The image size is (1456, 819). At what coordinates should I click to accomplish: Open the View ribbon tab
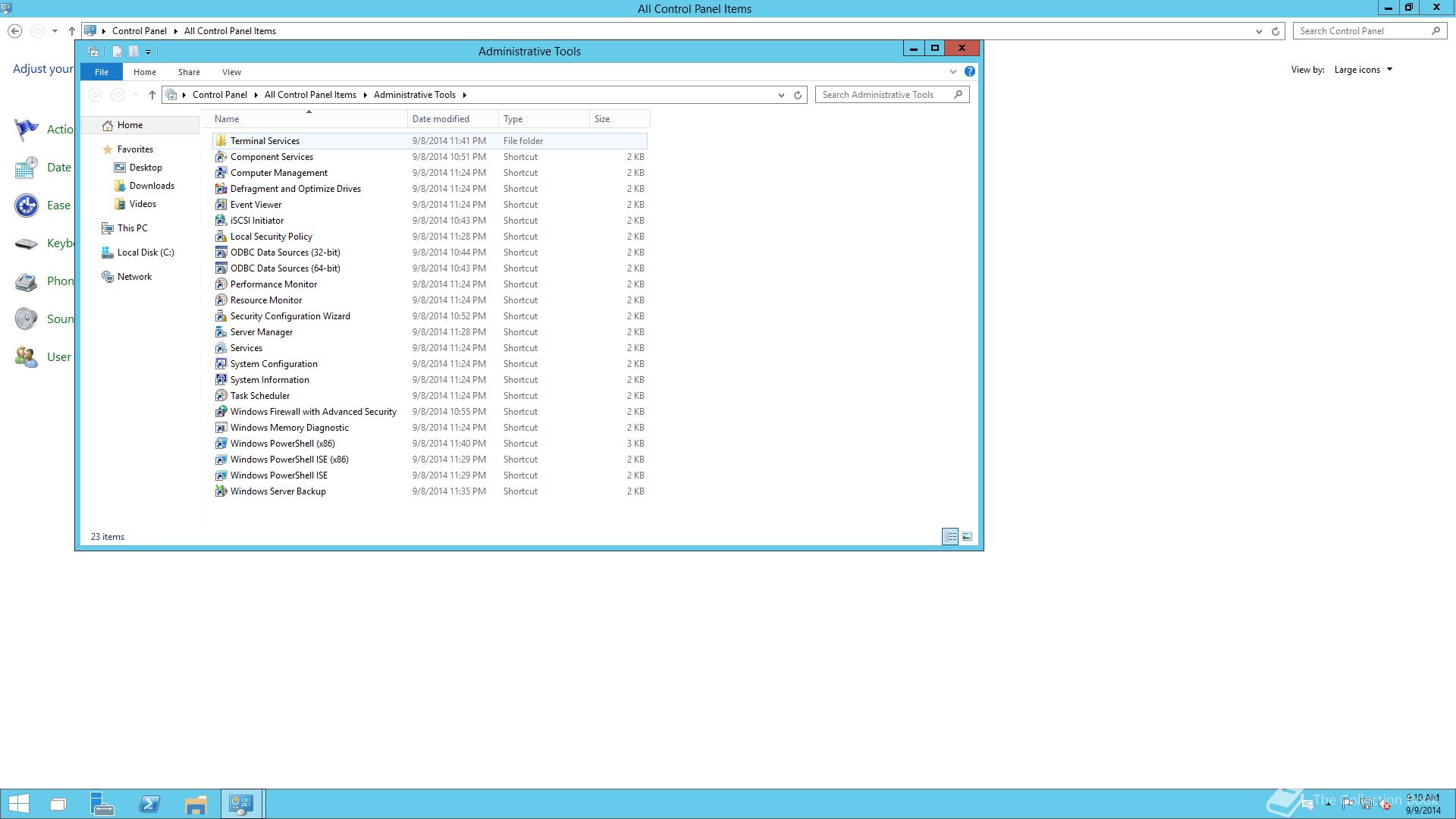pos(231,72)
